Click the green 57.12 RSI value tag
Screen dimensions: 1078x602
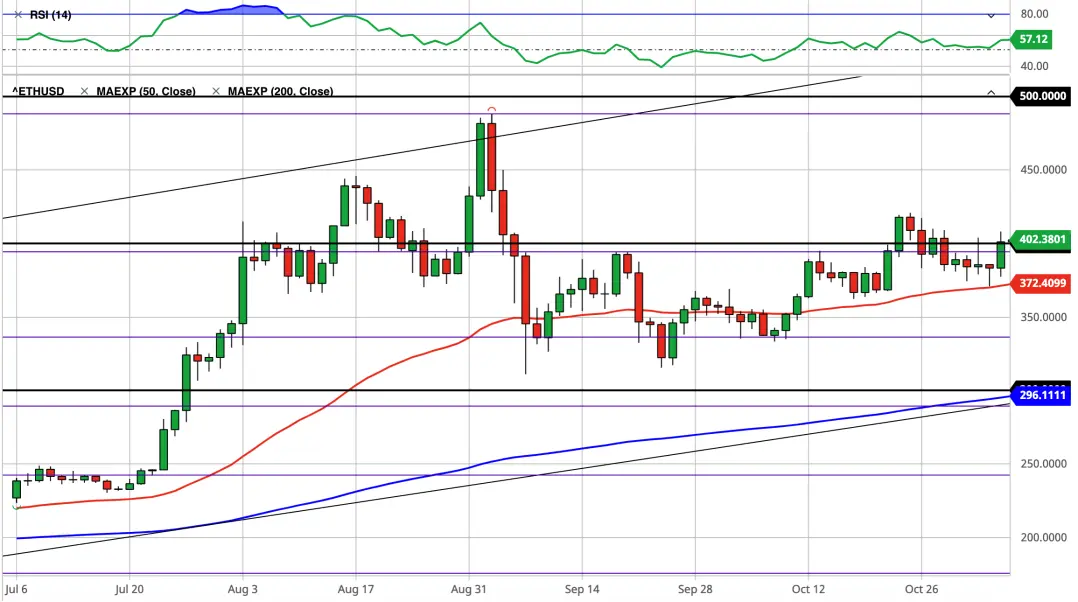coord(1033,39)
